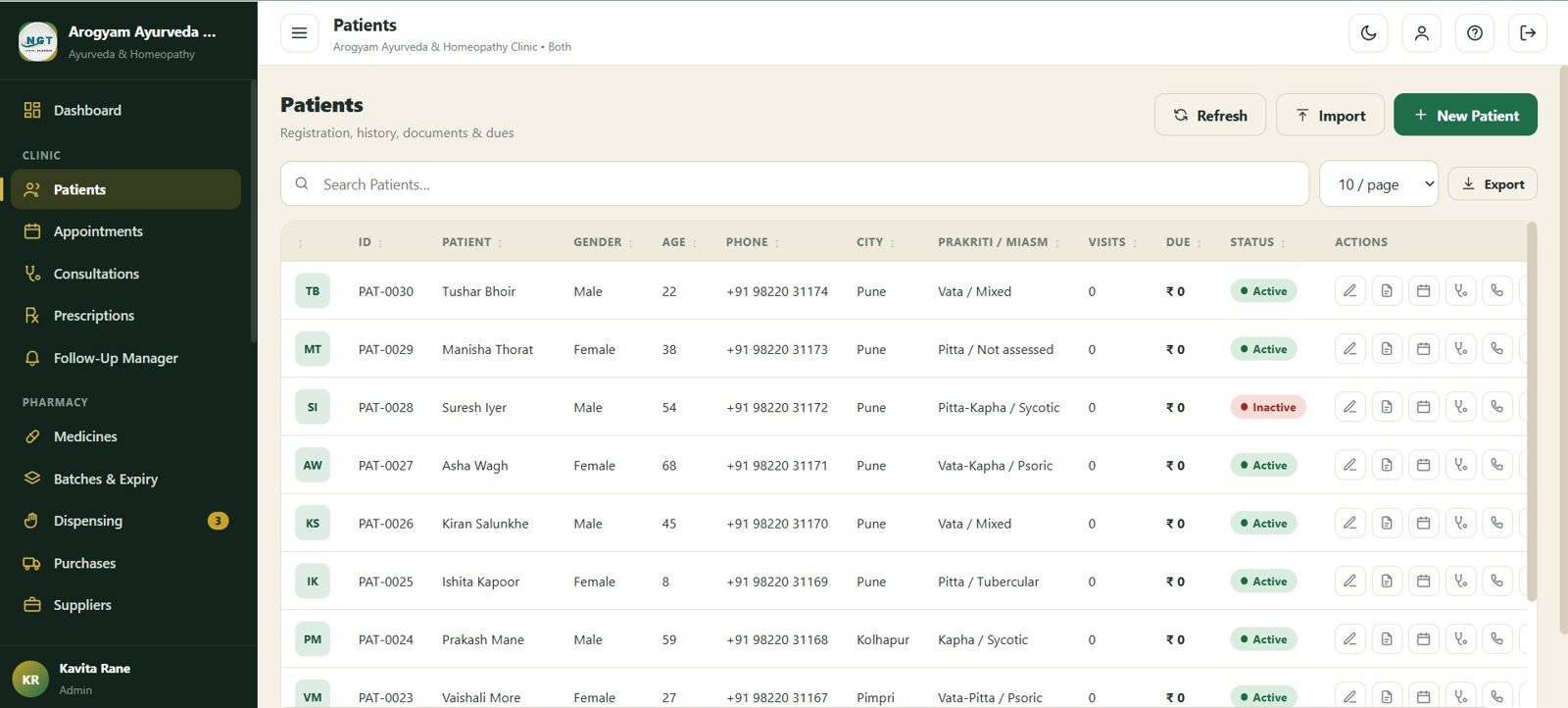Go to Consultations in sidebar
This screenshot has height=708, width=1568.
(x=125, y=274)
